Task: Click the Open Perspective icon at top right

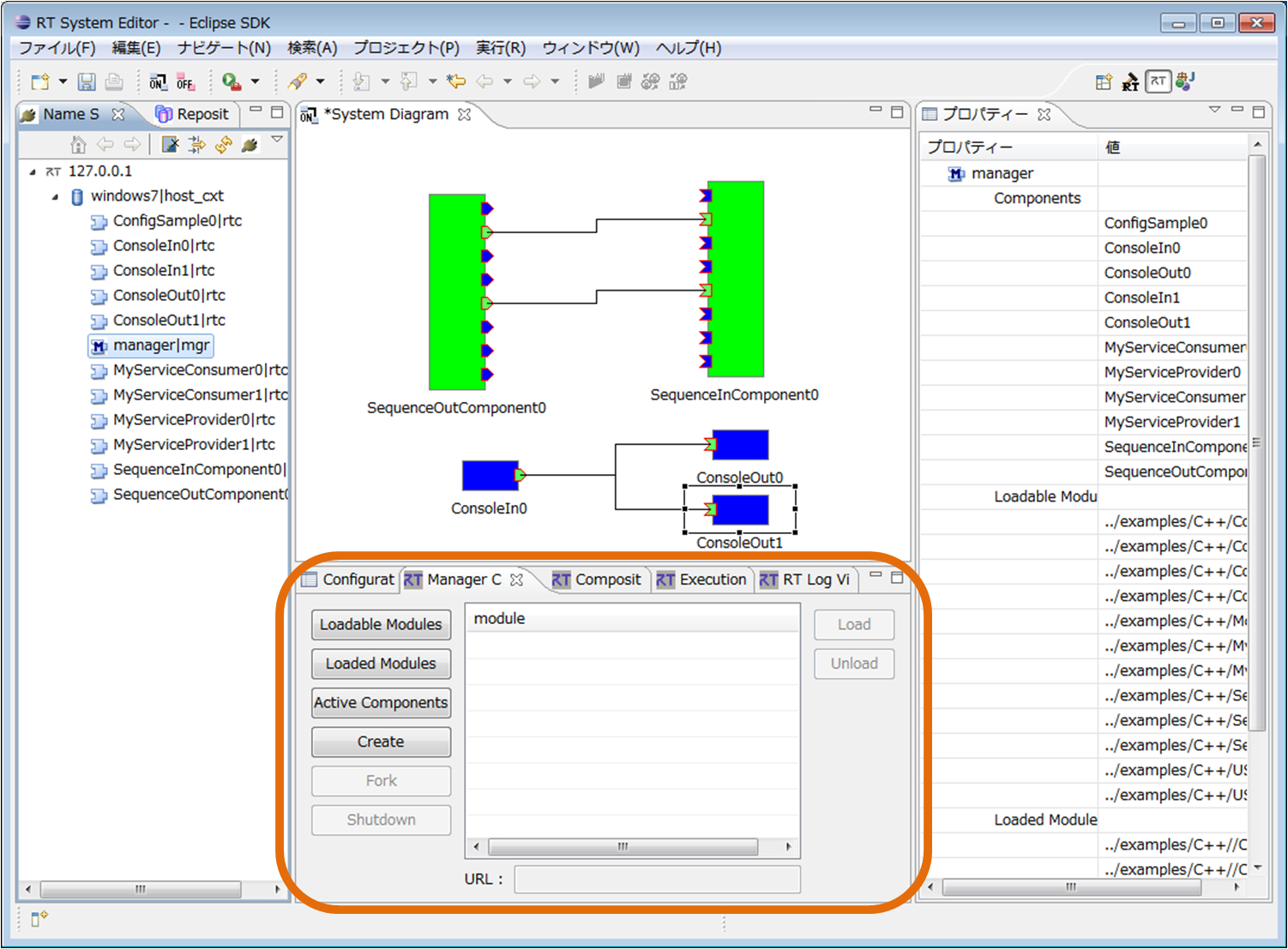Action: [x=1104, y=82]
